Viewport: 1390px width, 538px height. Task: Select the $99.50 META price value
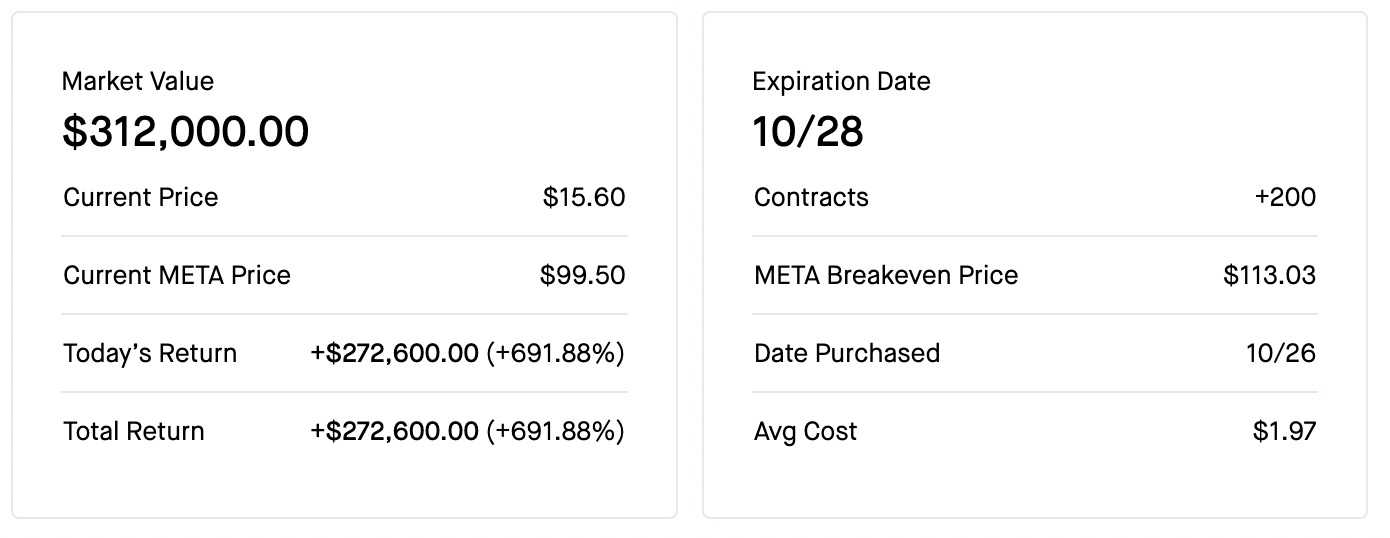point(582,275)
